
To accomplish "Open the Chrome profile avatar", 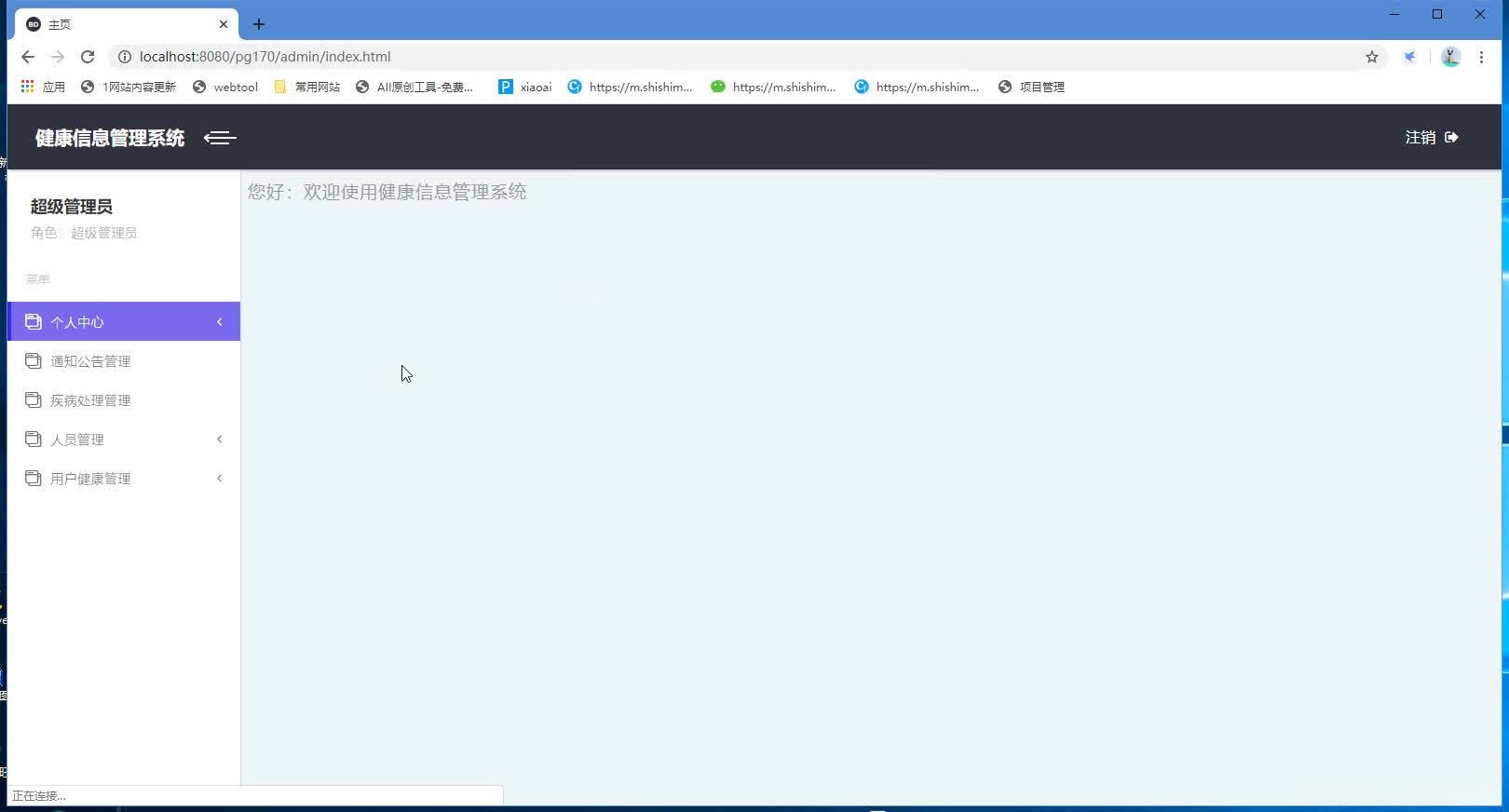I will pos(1450,57).
